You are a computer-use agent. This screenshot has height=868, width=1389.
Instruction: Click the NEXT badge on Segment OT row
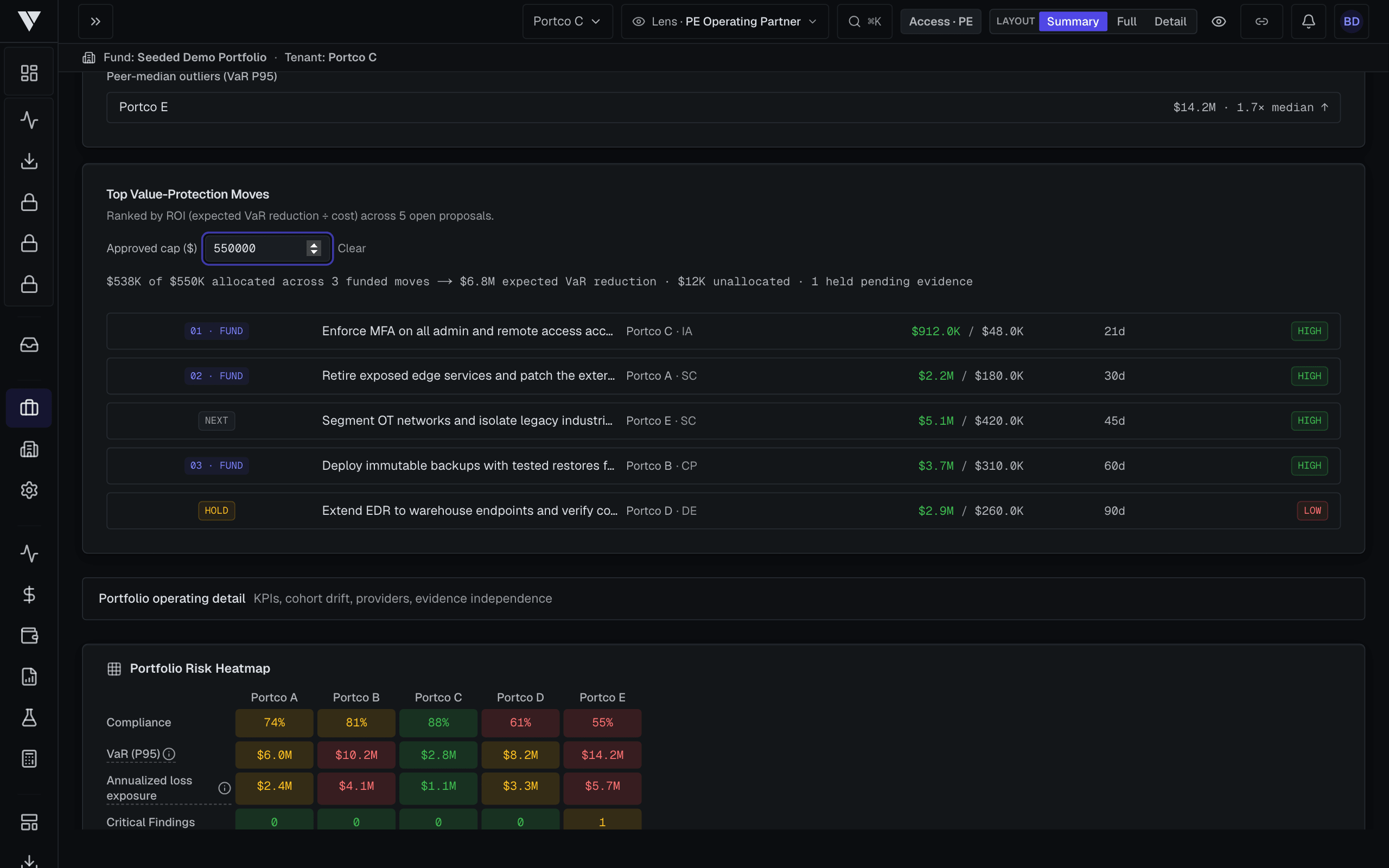(x=216, y=421)
